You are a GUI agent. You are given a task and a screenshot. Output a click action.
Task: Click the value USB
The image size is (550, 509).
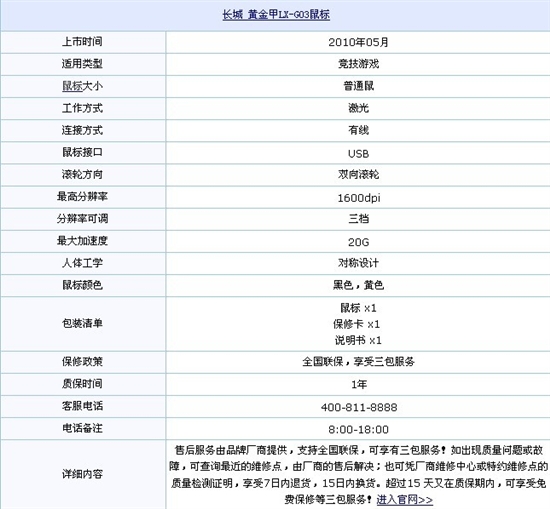click(358, 154)
